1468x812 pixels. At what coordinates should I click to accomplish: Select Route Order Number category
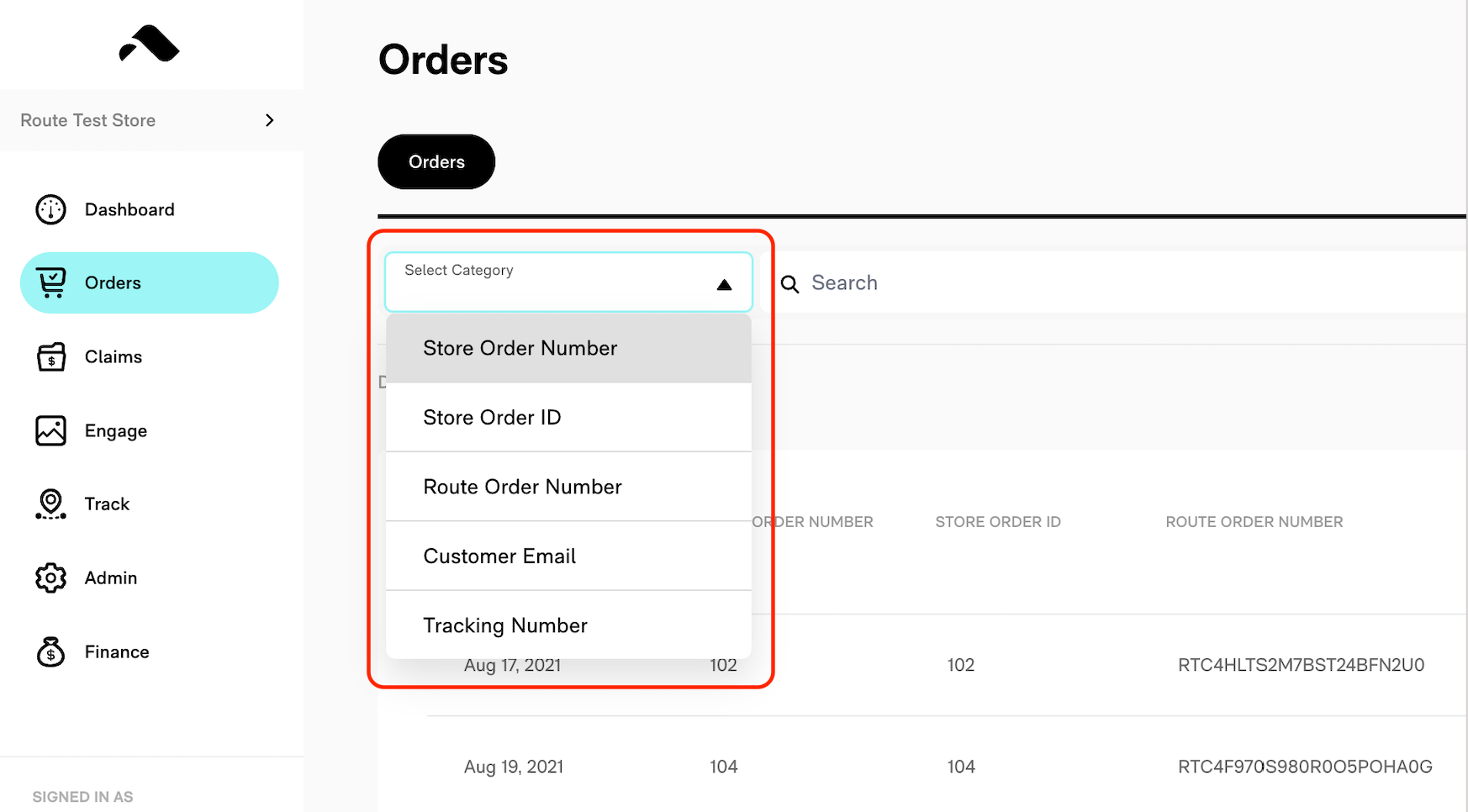click(568, 487)
